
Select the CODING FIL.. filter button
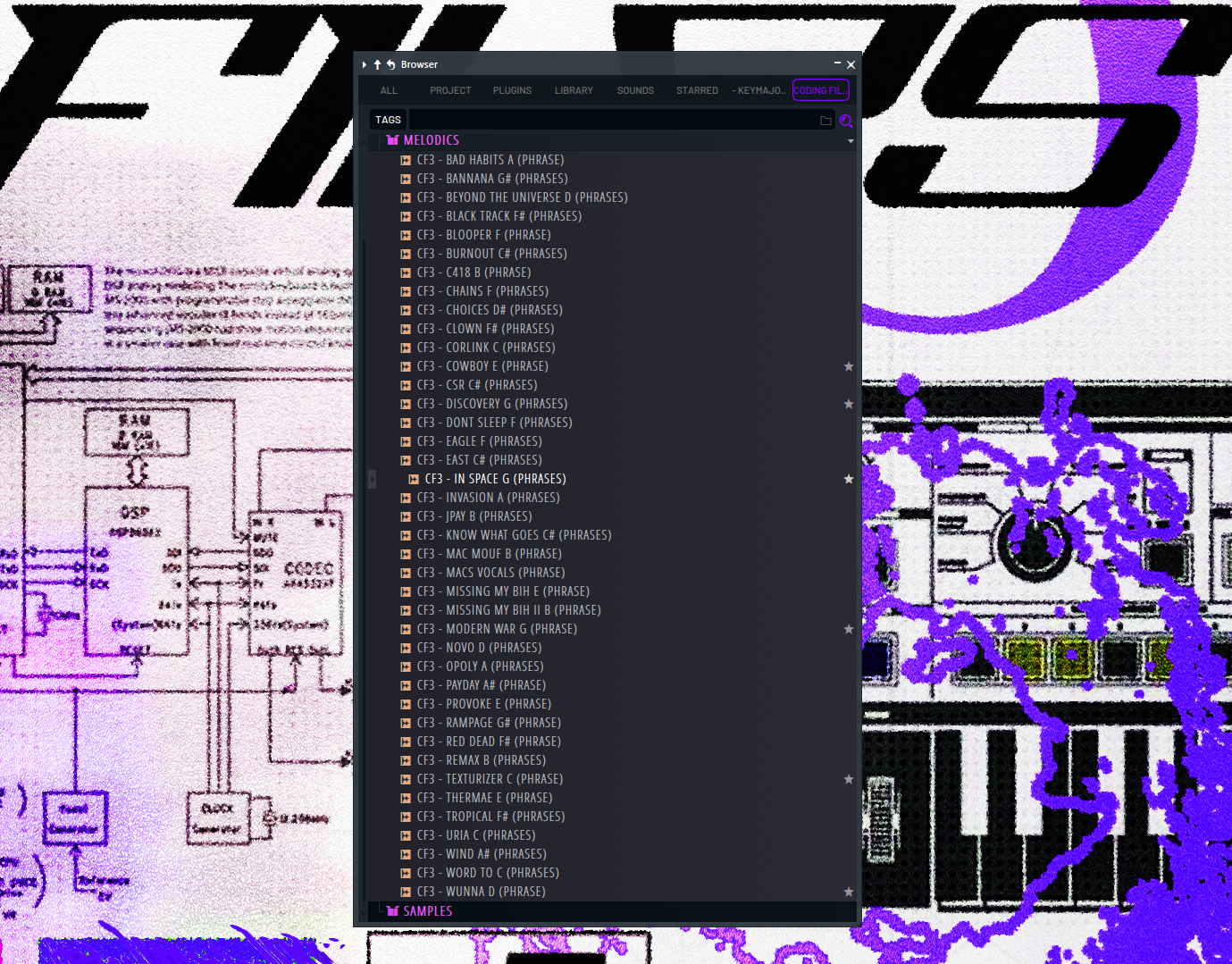click(820, 90)
